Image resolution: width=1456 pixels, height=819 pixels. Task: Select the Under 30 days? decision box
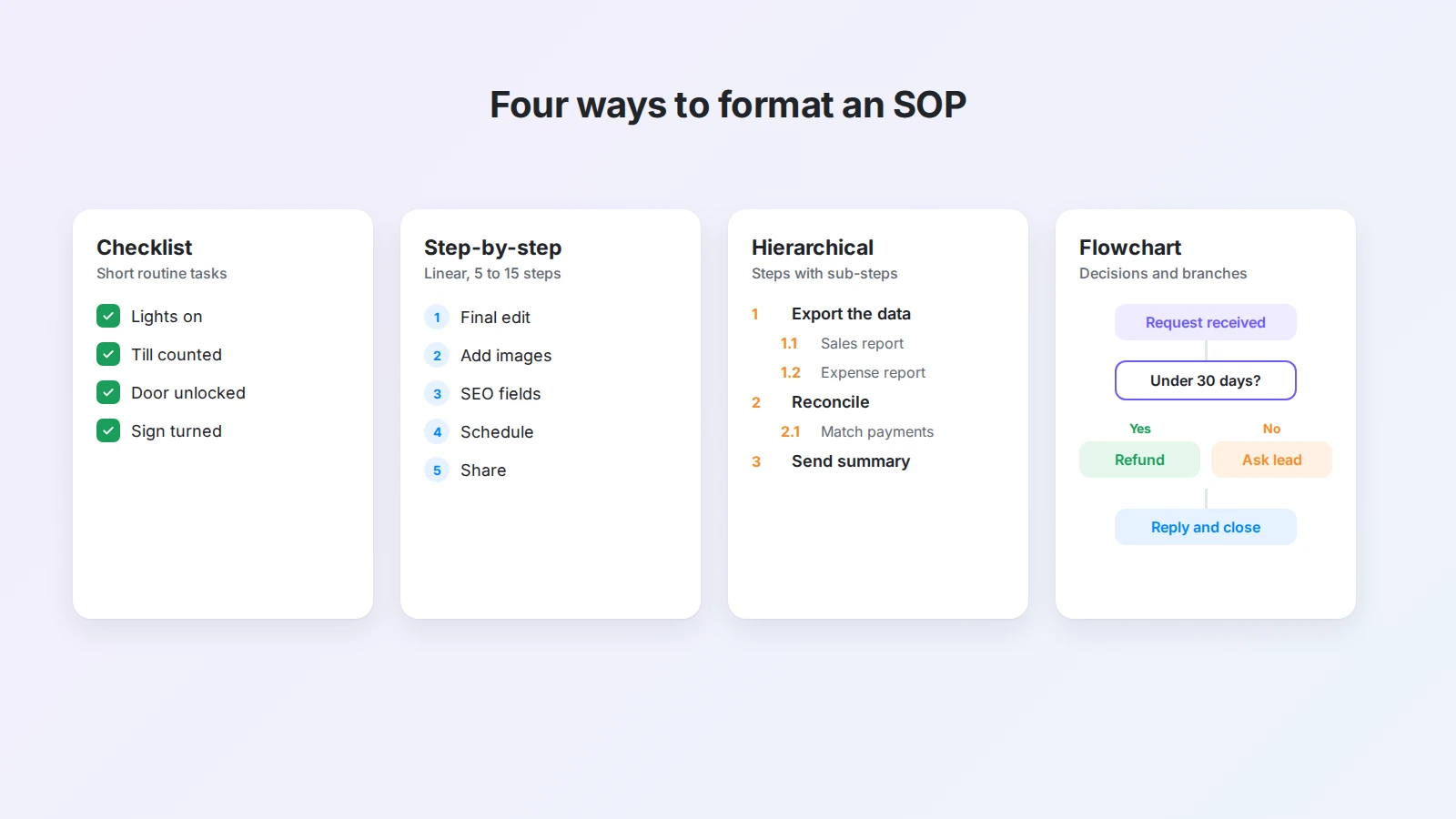pyautogui.click(x=1206, y=380)
